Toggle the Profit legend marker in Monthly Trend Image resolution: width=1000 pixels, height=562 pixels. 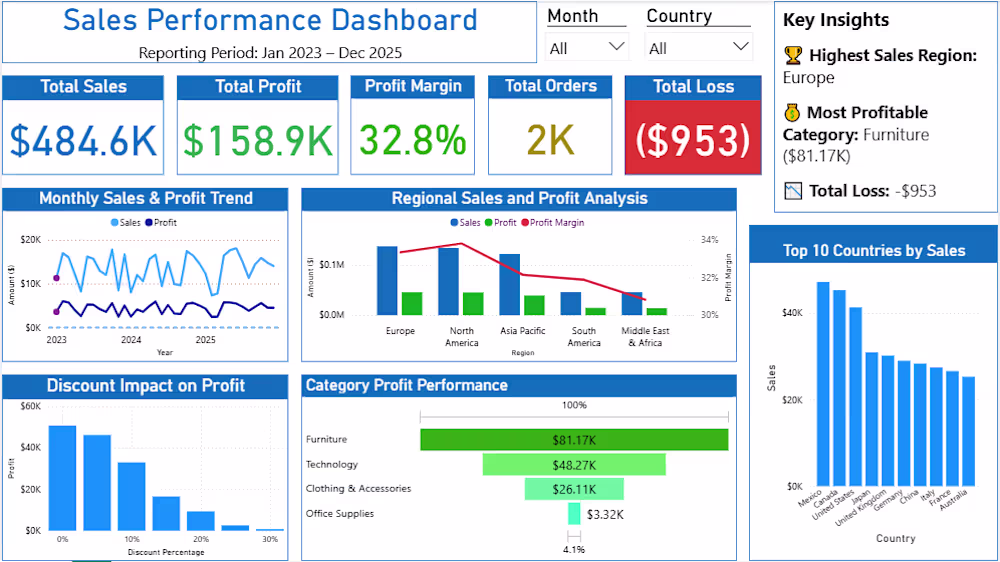(149, 223)
